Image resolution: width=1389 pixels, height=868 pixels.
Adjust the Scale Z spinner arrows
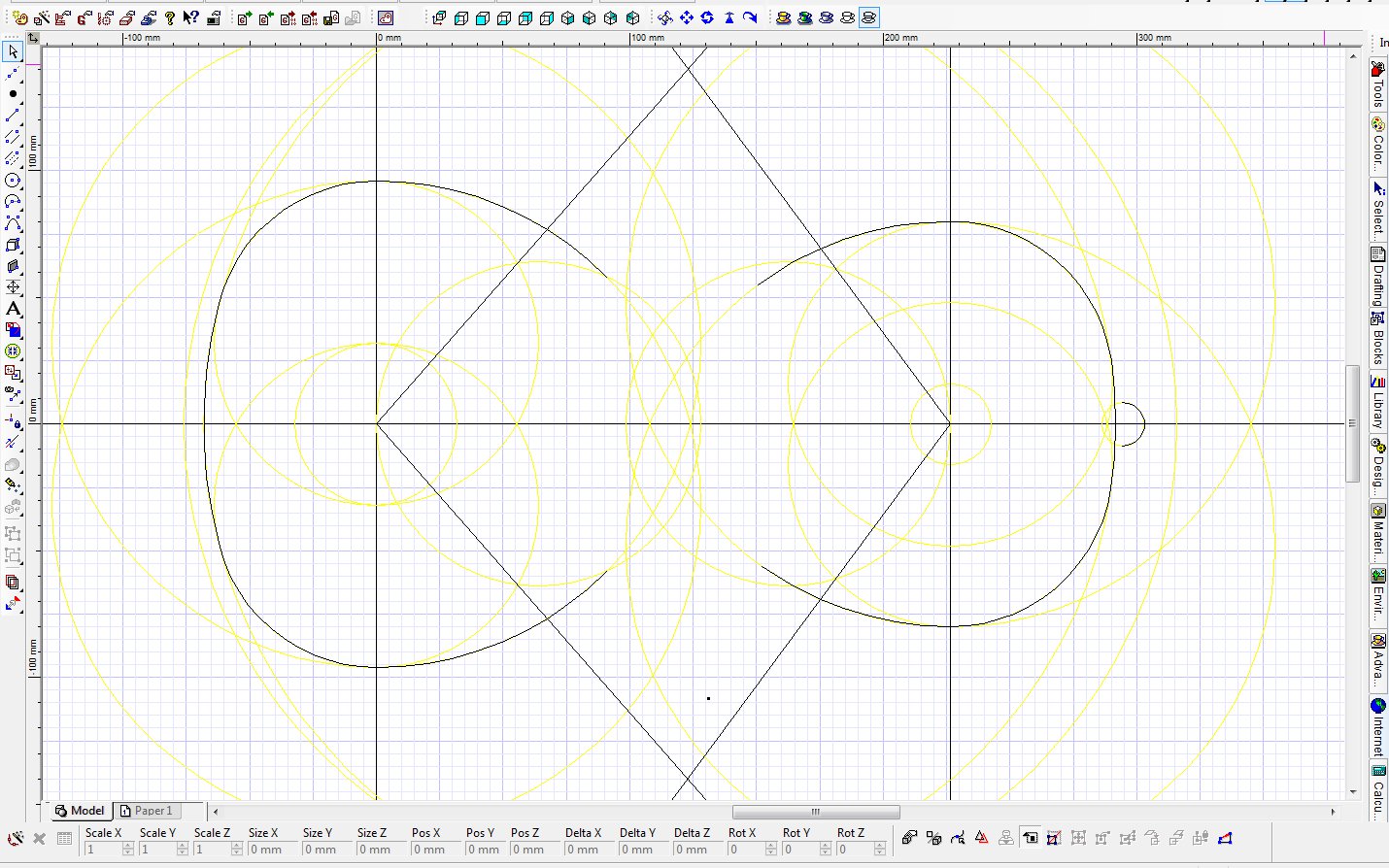coord(237,850)
